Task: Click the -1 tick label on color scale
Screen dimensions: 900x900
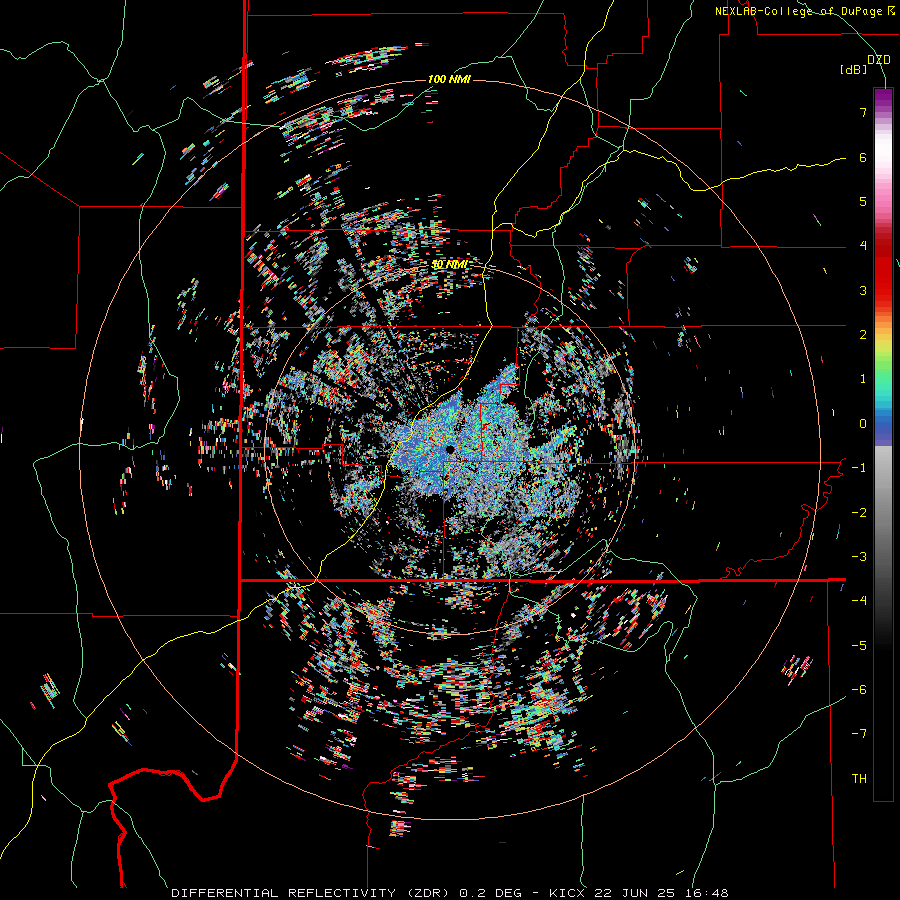Action: 859,468
